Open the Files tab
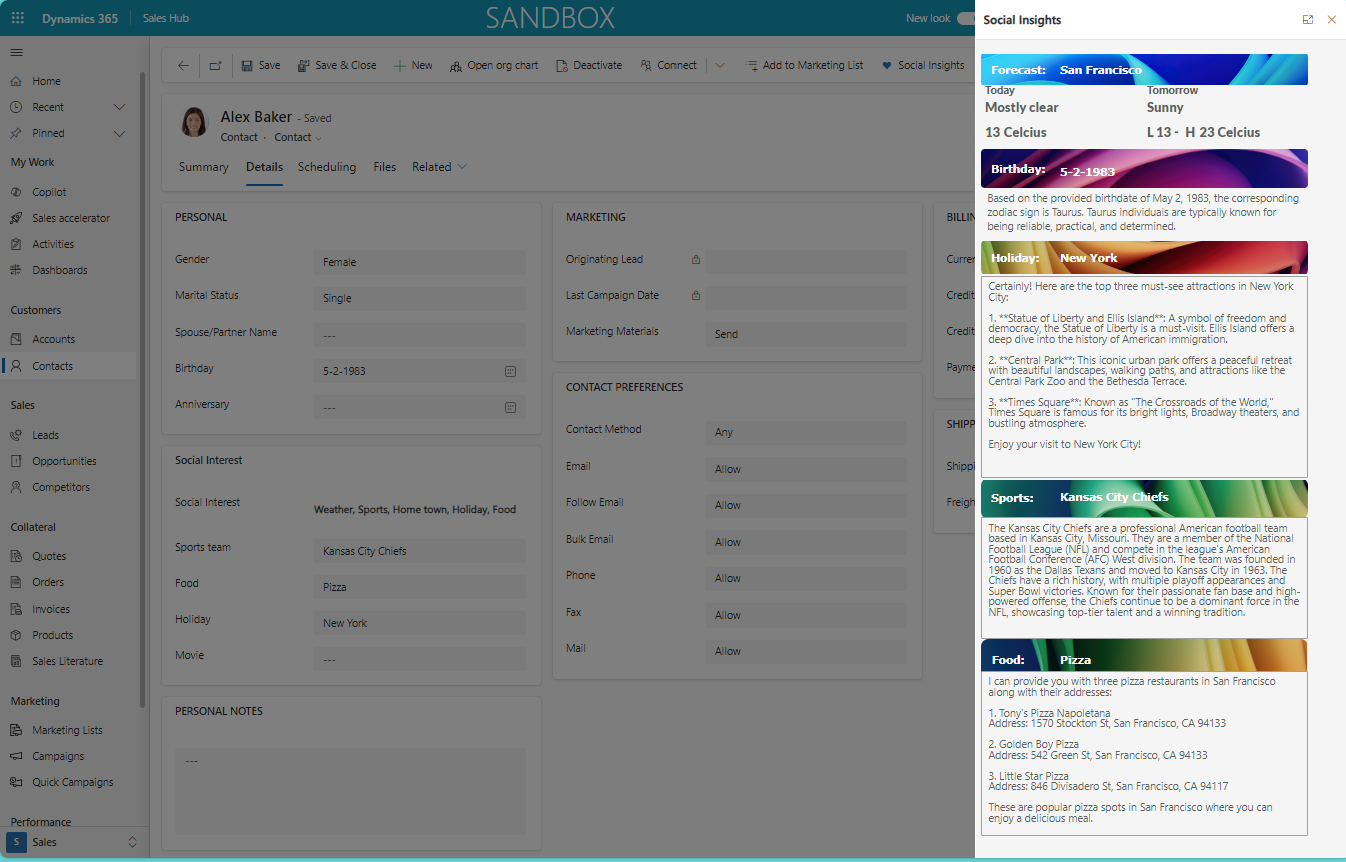The height and width of the screenshot is (862, 1346). click(x=385, y=167)
